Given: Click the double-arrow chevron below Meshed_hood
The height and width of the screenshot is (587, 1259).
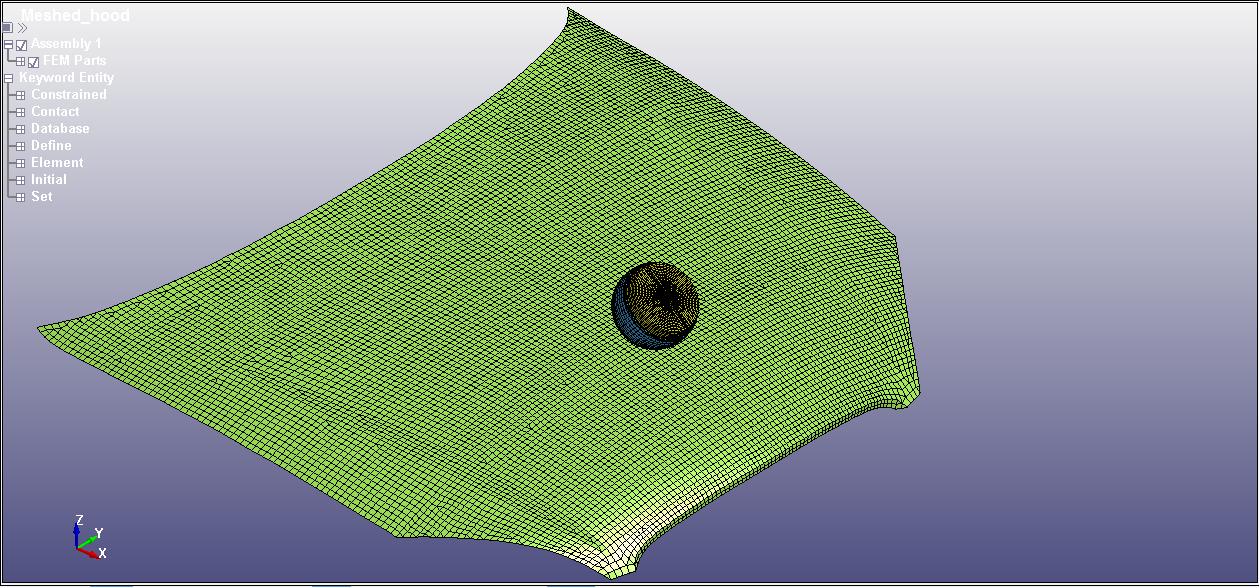Looking at the screenshot, I should (x=21, y=27).
